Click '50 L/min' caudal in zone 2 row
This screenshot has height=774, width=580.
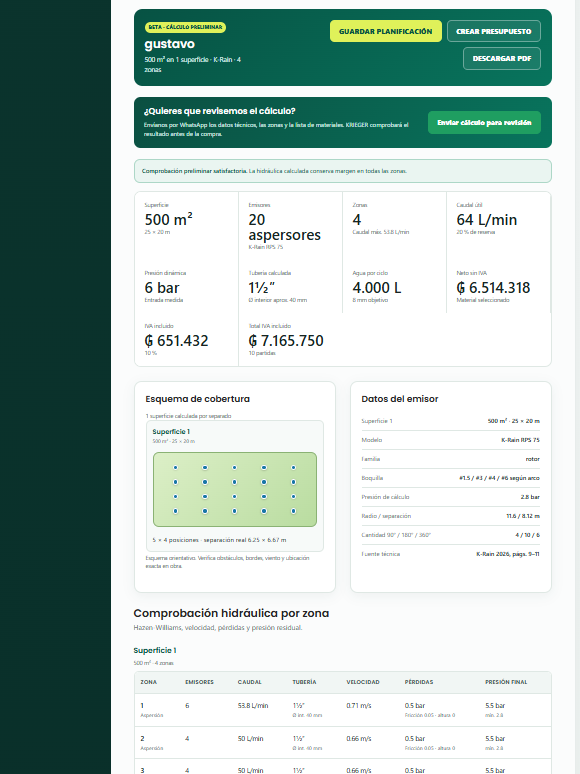coord(250,739)
